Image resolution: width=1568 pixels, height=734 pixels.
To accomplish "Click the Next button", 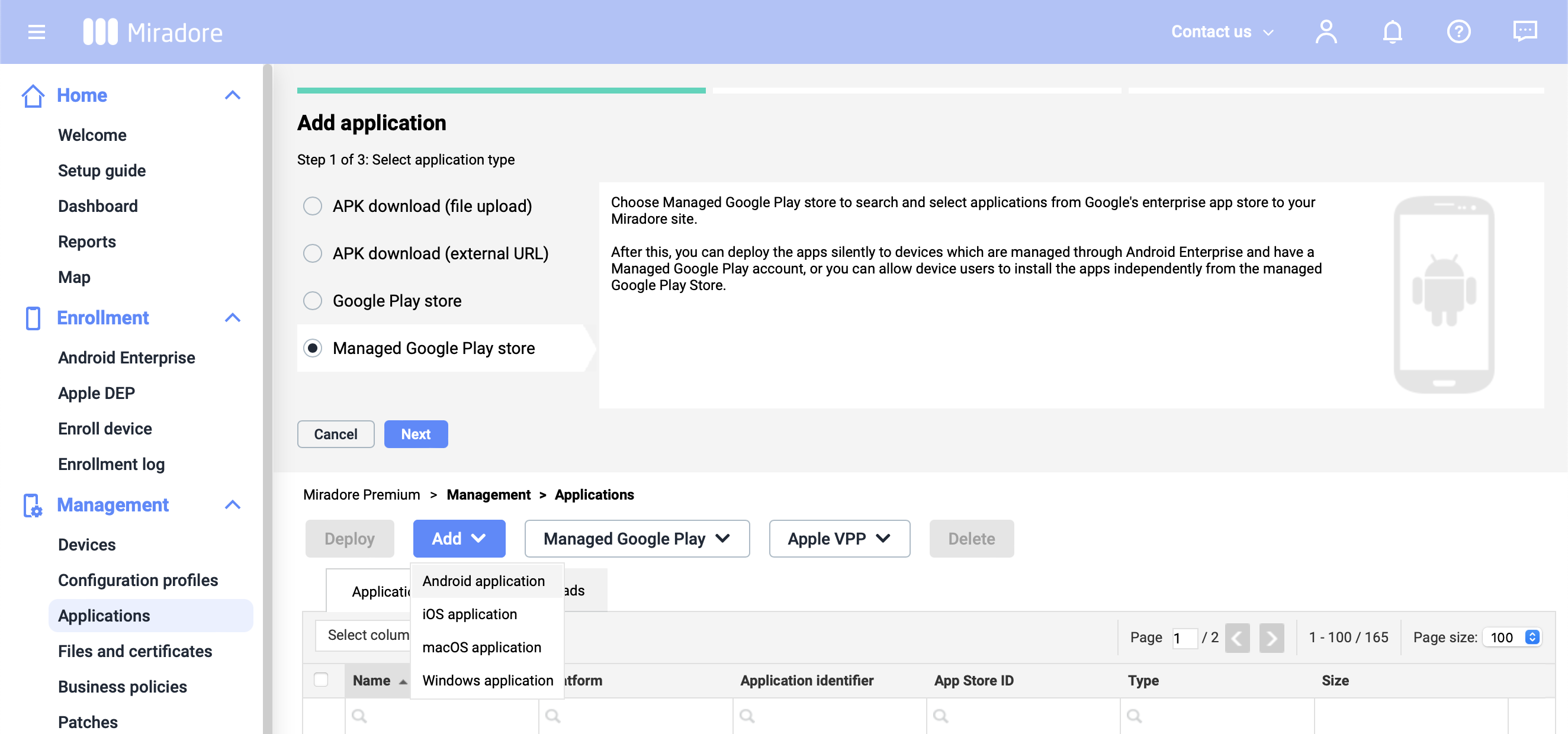I will 416,434.
